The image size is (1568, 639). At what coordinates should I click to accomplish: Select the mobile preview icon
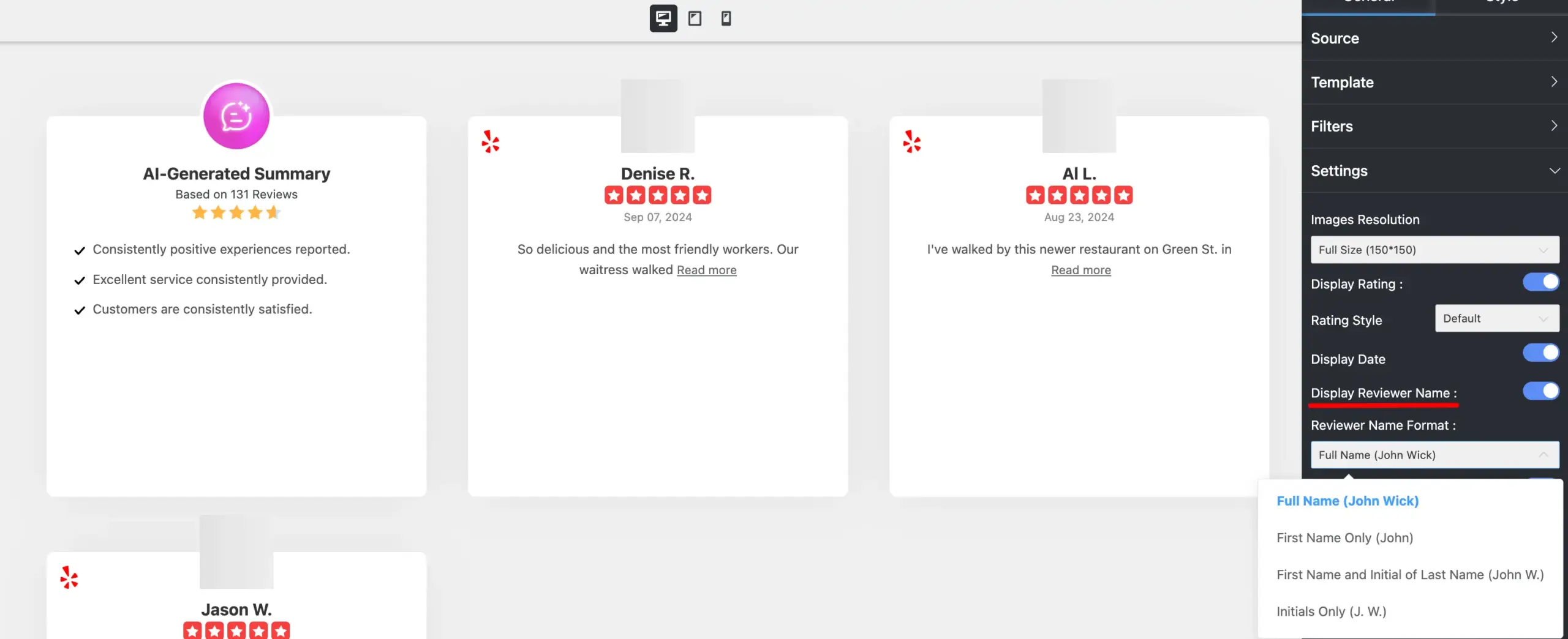[726, 18]
